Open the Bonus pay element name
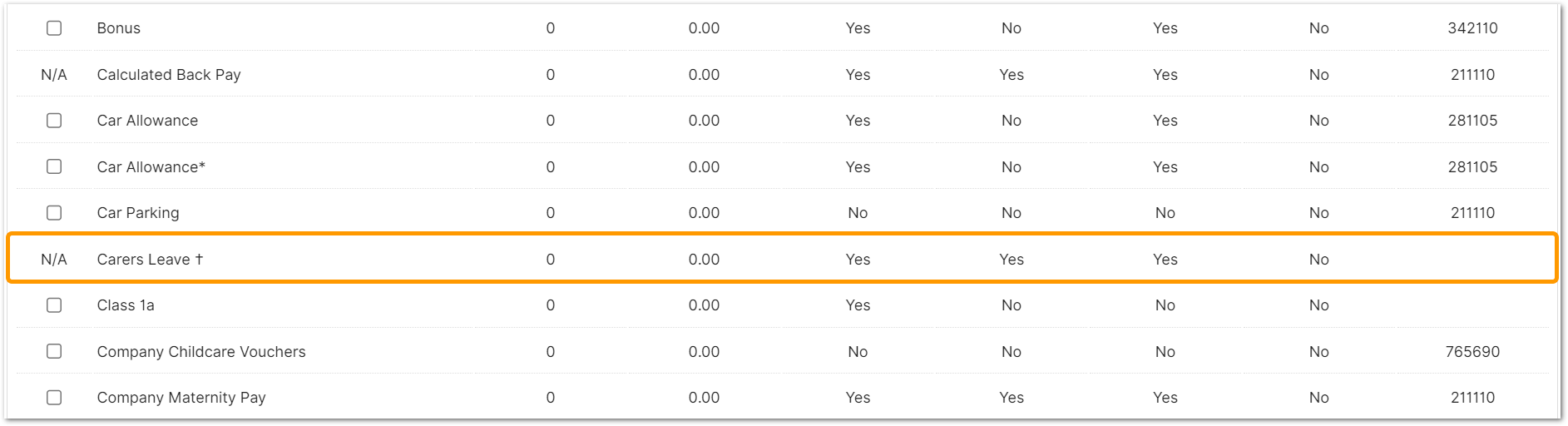 point(119,28)
